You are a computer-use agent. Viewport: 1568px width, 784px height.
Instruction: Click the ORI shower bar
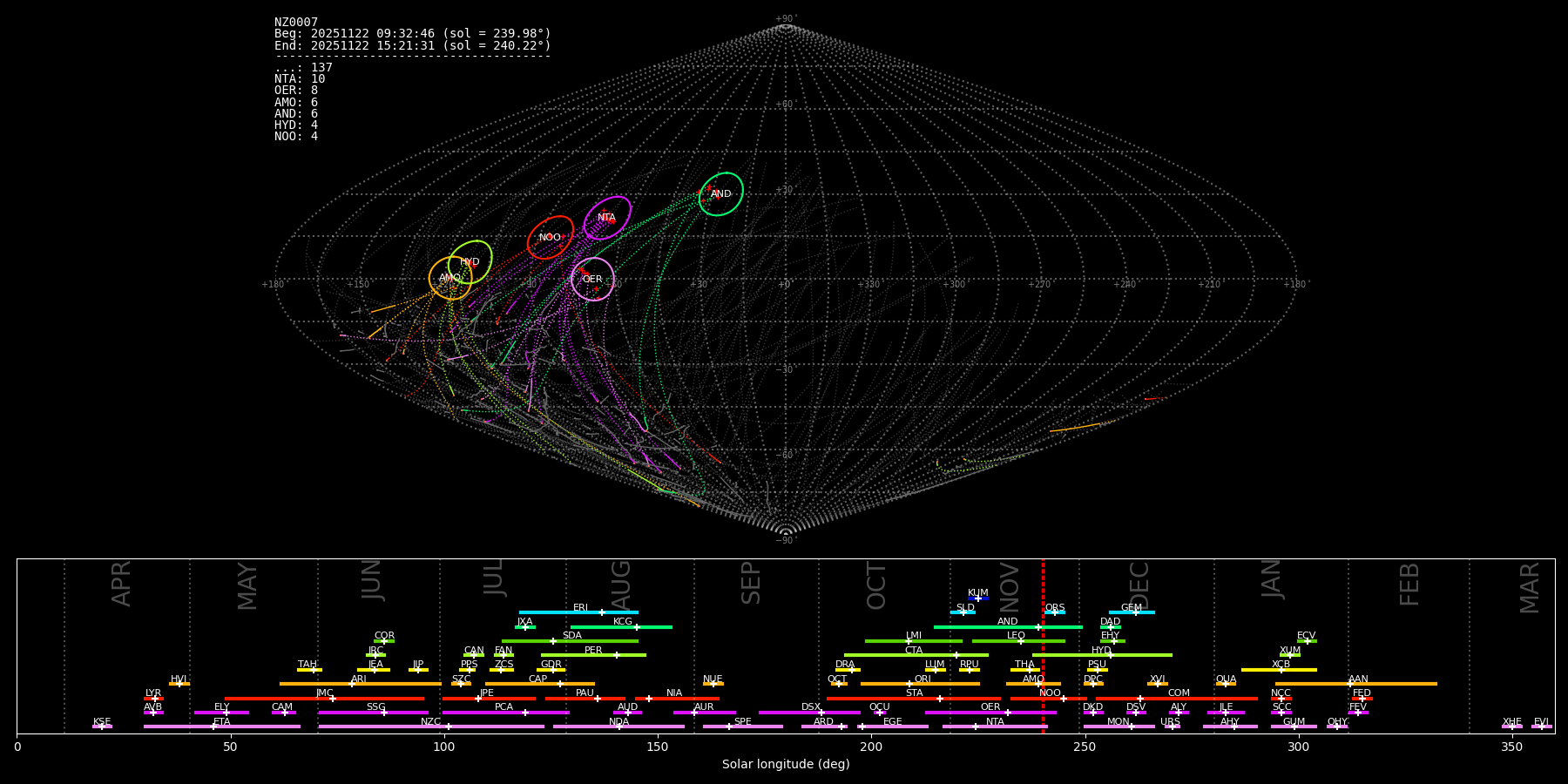920,684
